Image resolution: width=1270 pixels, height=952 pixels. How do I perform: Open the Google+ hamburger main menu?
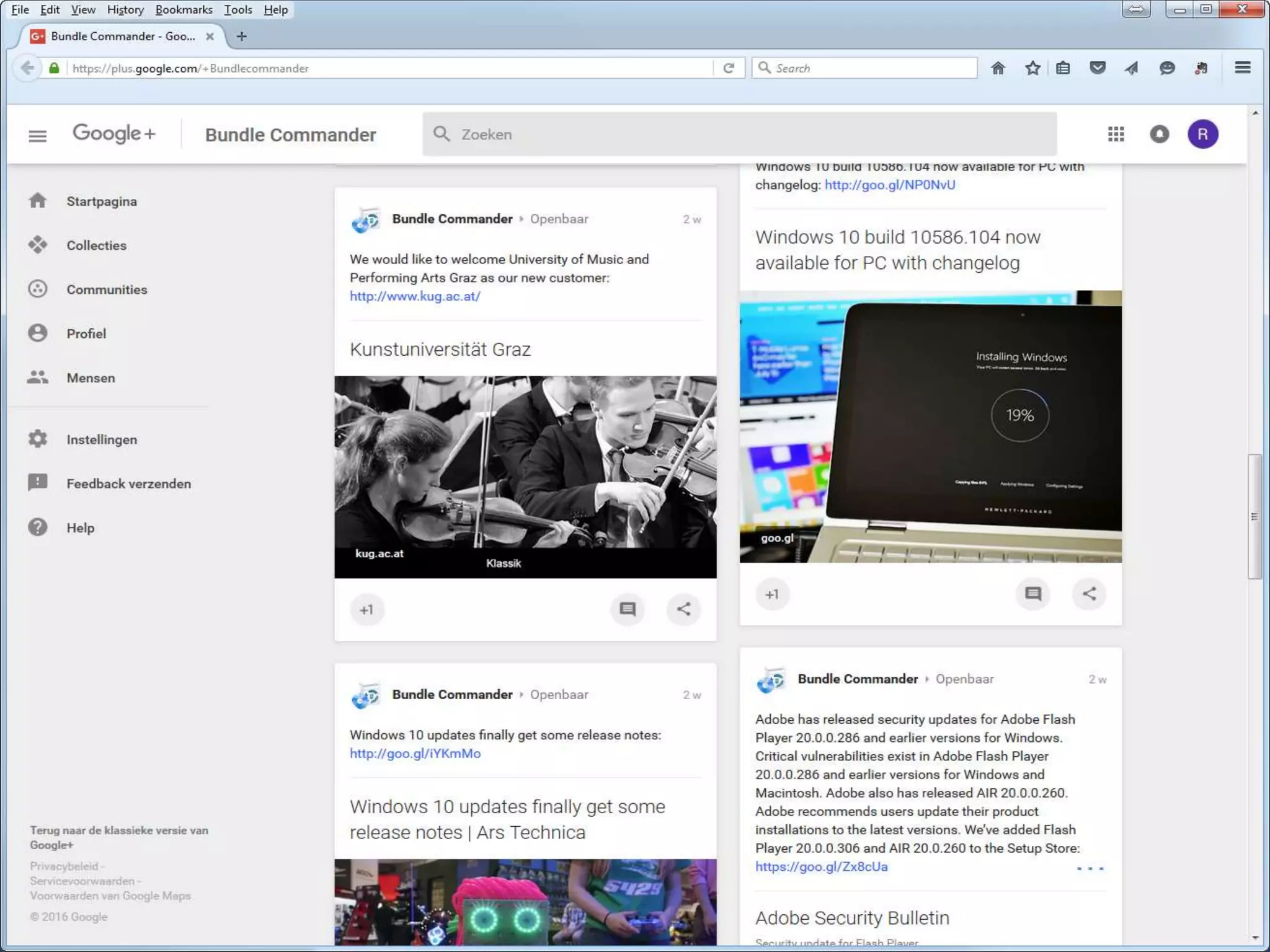37,135
